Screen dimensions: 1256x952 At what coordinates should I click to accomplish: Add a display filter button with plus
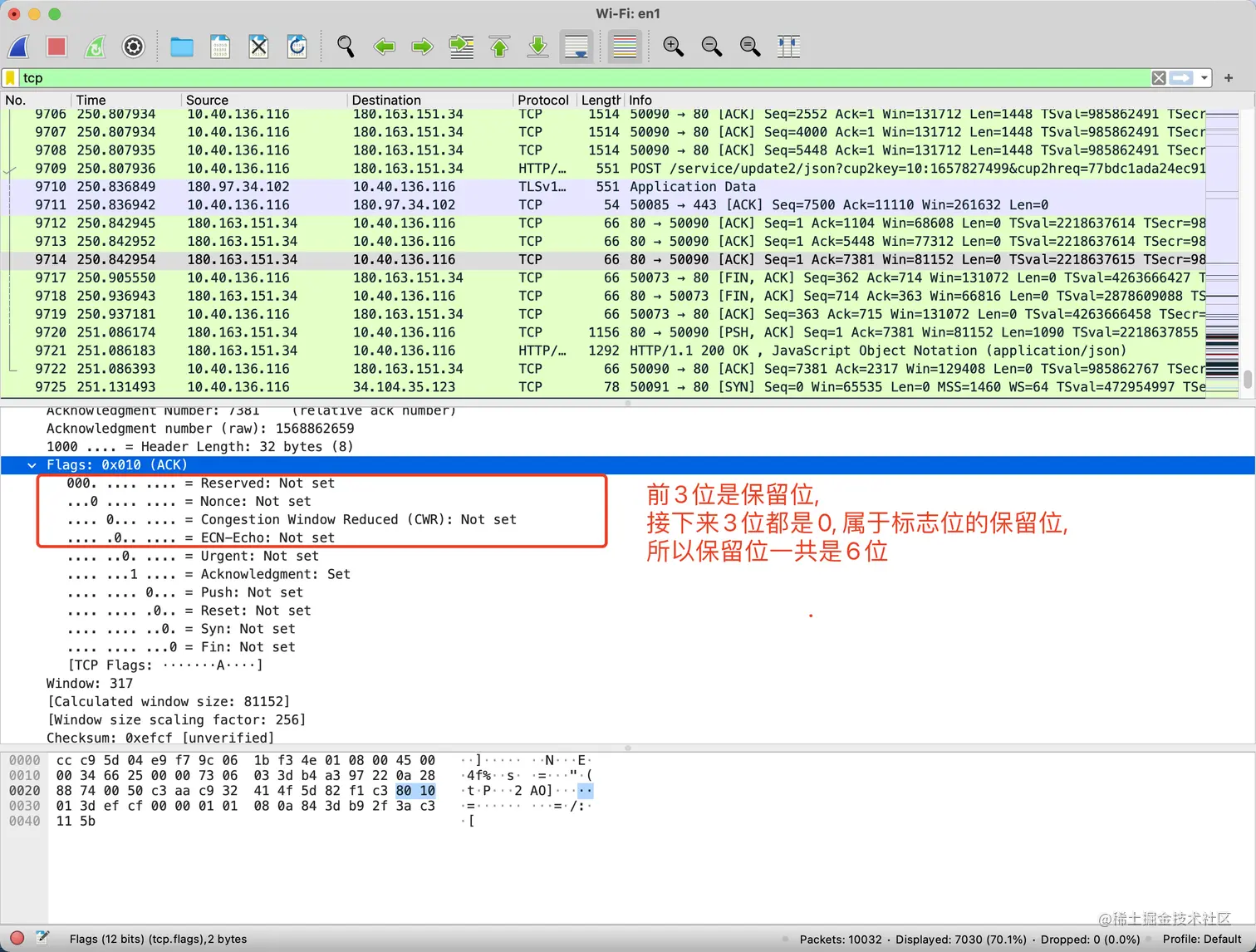tap(1229, 78)
